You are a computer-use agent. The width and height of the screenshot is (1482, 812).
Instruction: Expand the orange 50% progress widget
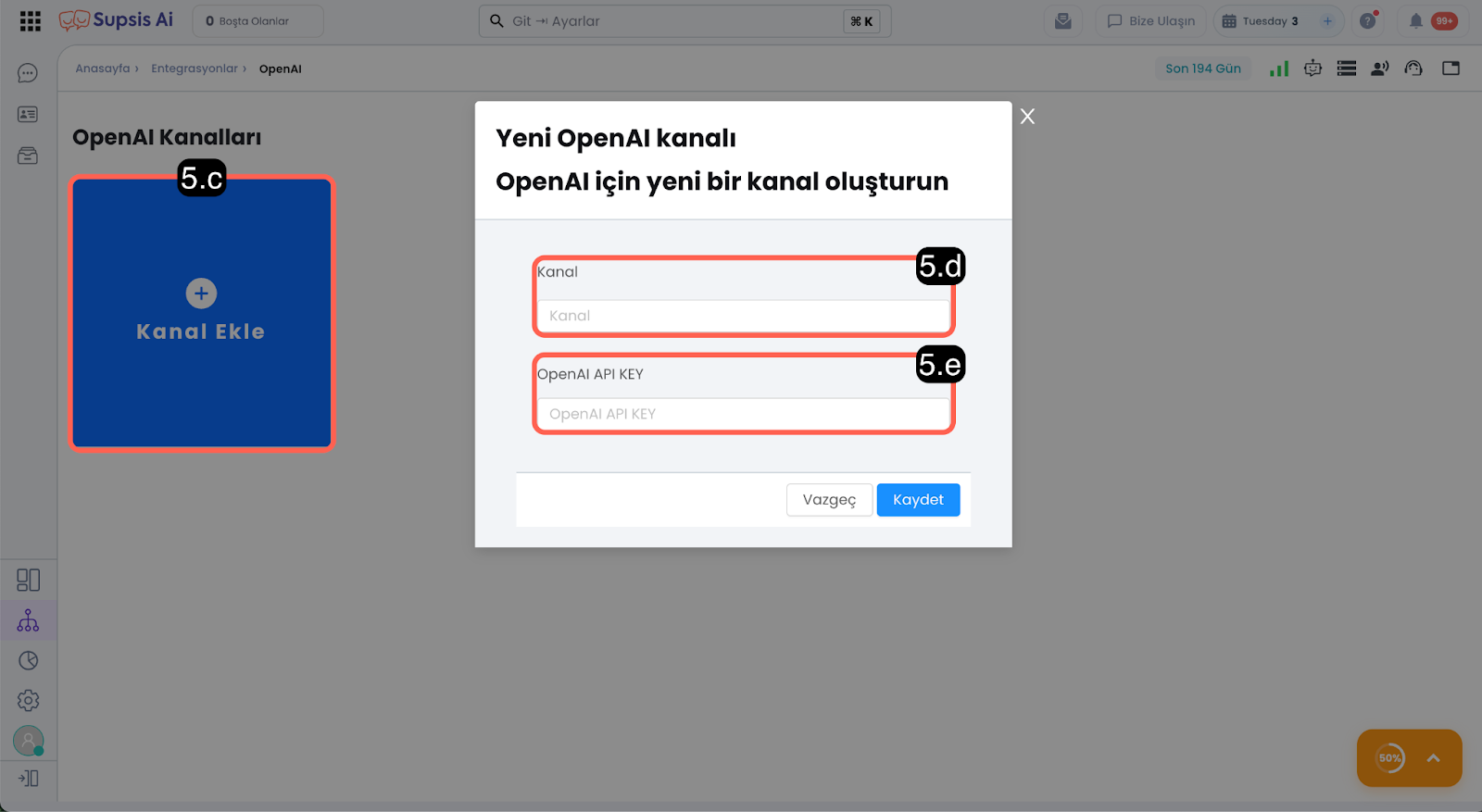[1433, 758]
